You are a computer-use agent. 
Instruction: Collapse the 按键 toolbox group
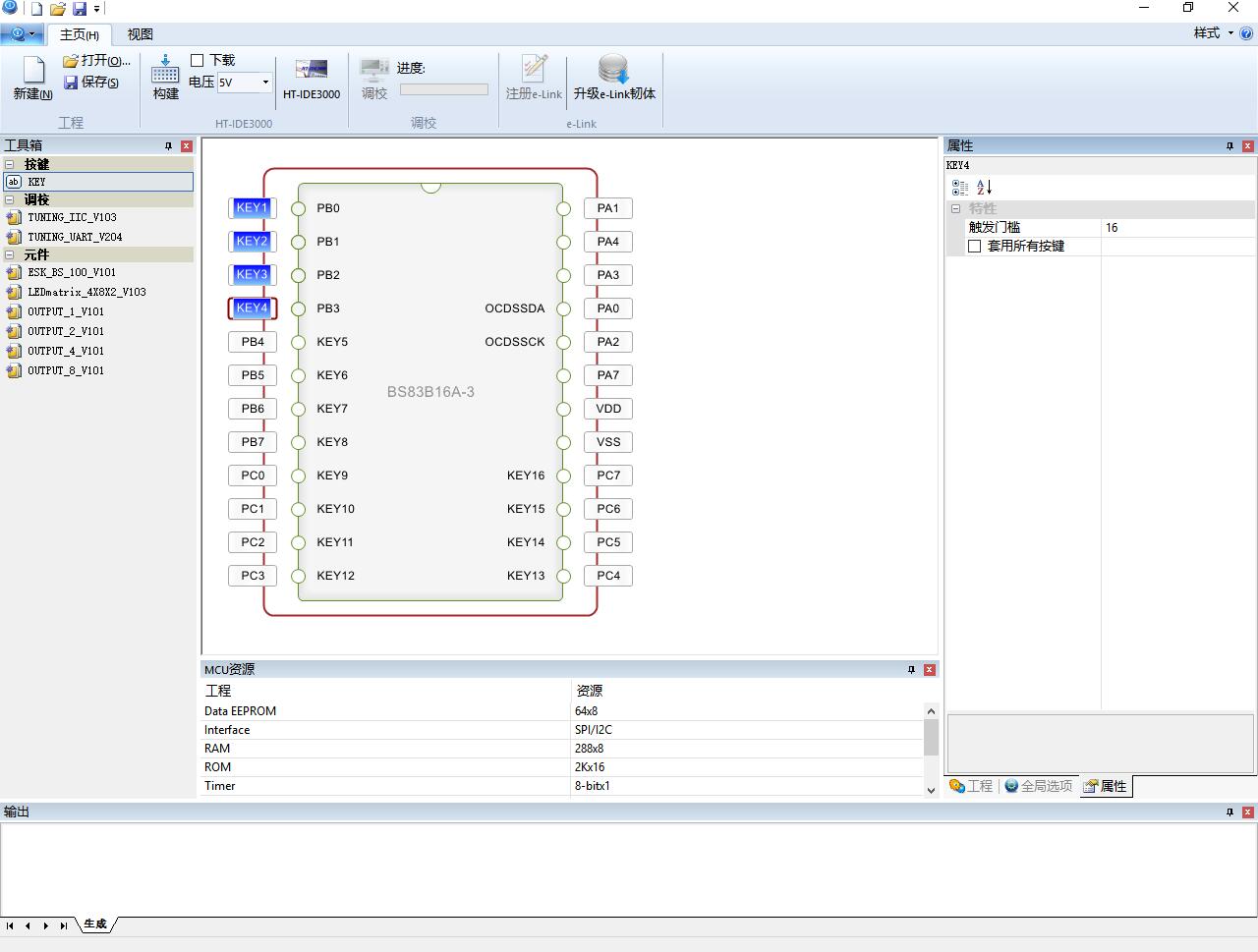10,164
